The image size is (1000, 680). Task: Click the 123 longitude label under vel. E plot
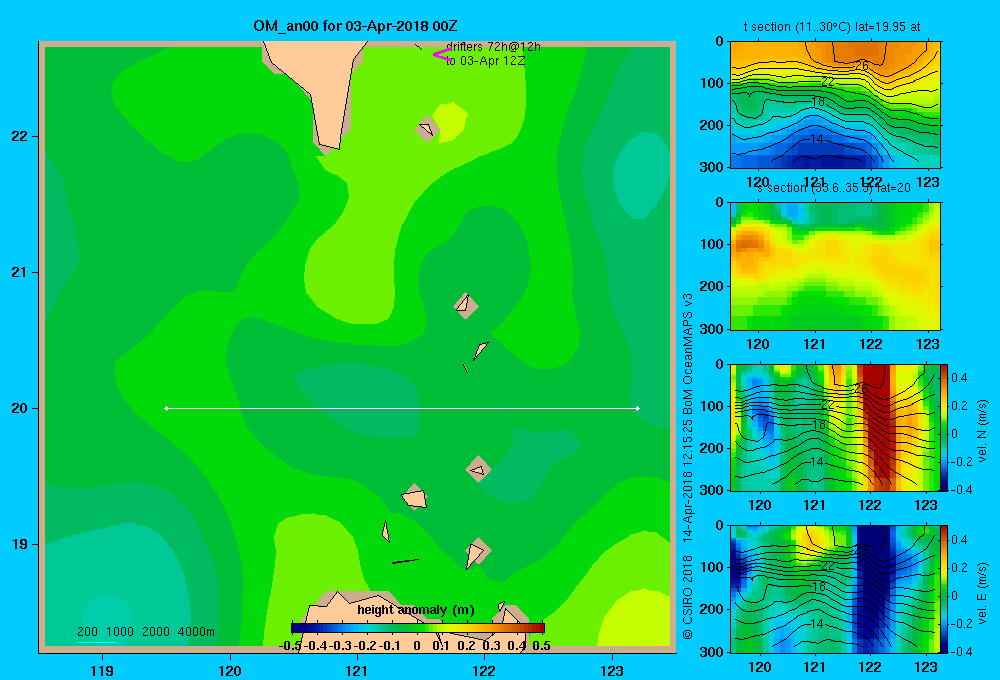coord(926,667)
